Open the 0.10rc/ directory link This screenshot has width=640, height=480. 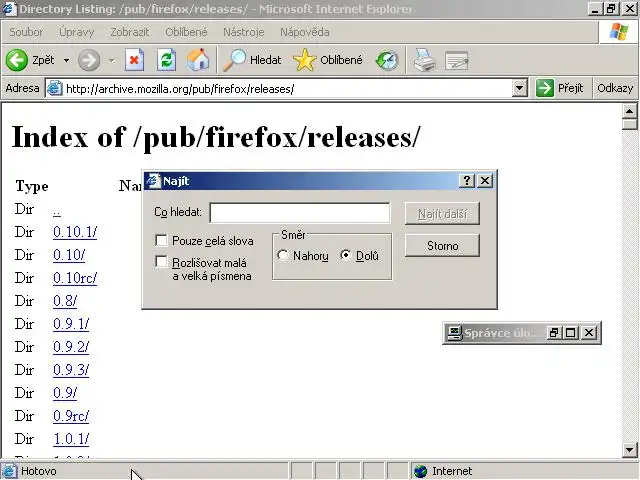tap(75, 278)
